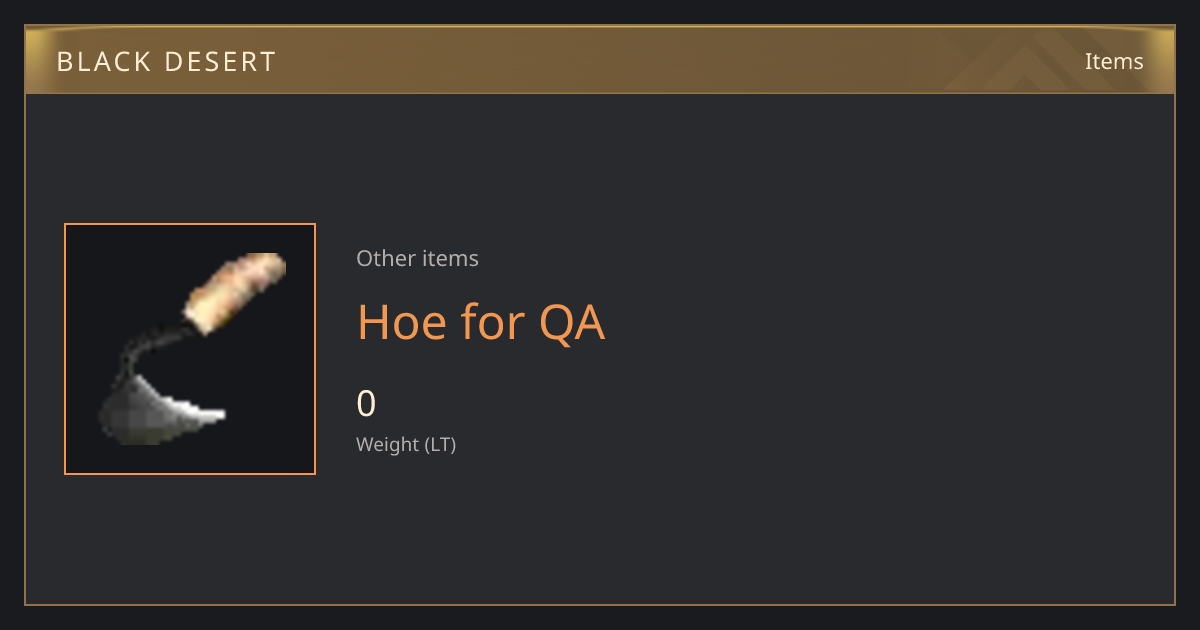
Task: Click the word BLACK in header
Action: tap(103, 62)
